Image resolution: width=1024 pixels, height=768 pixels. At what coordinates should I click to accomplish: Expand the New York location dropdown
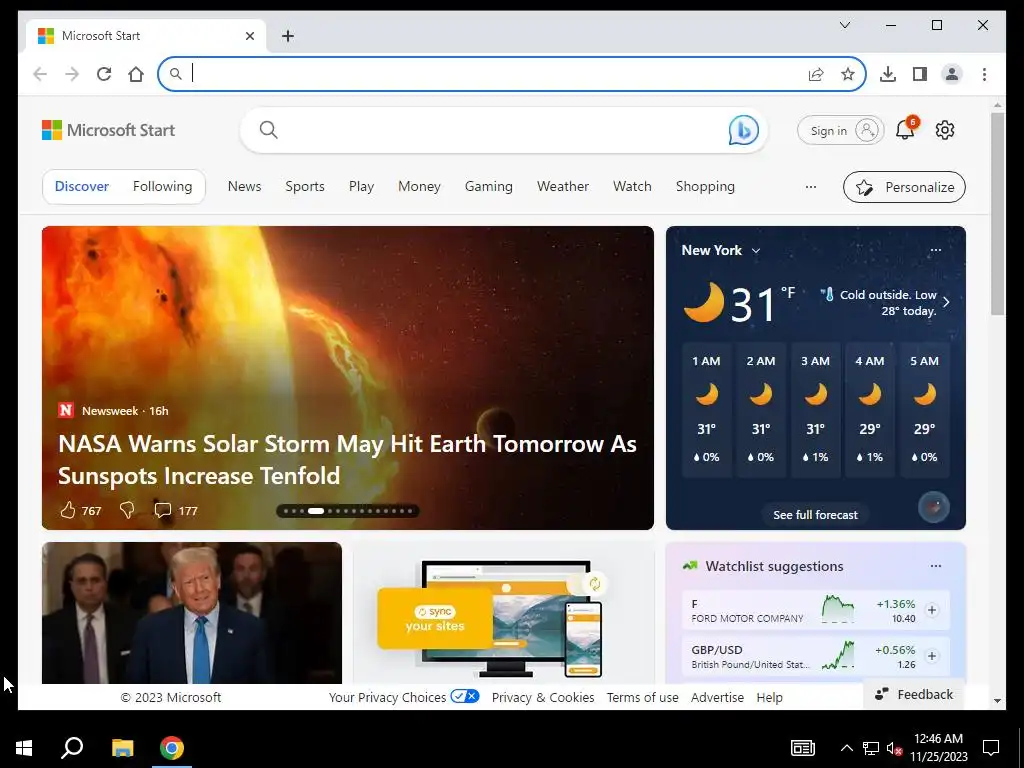point(756,251)
